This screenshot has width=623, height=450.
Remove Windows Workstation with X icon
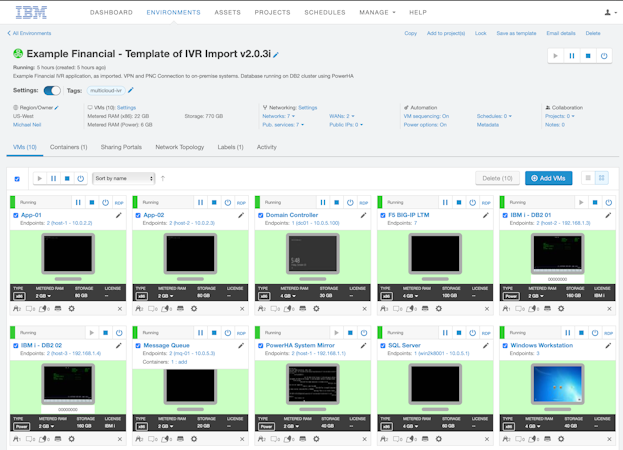(609, 439)
